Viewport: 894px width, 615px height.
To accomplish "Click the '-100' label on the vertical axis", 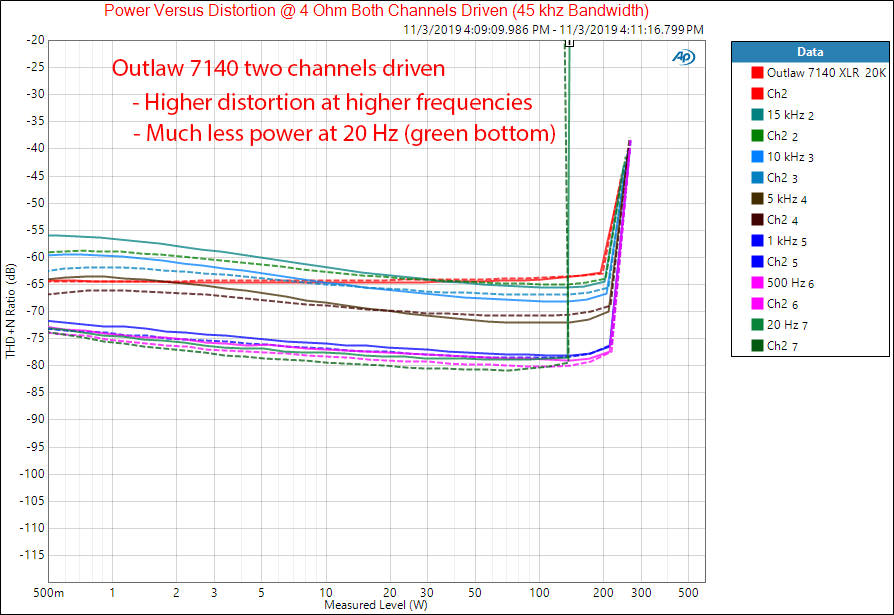I will (x=32, y=474).
